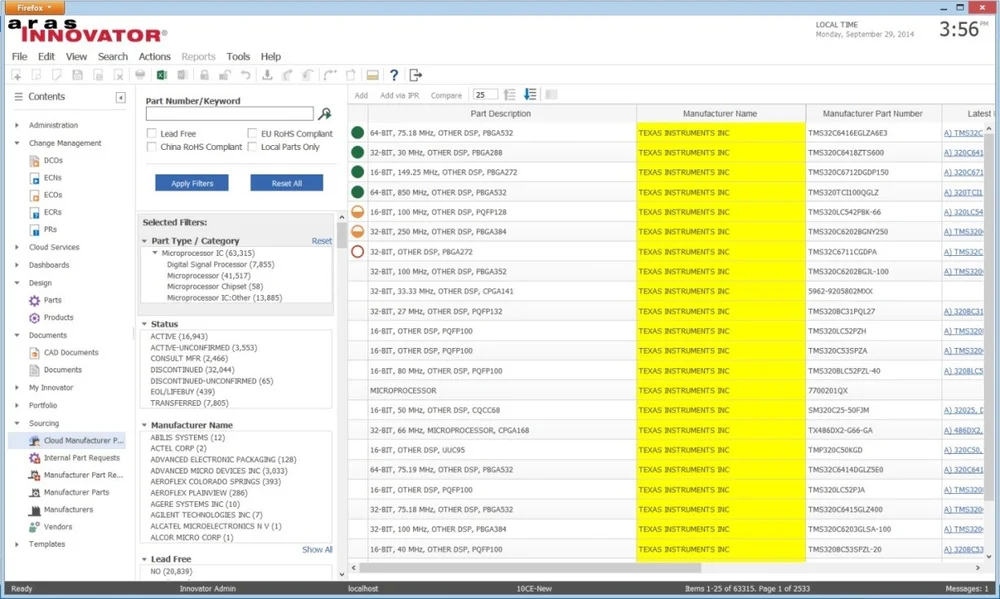Click the horizontal scrollbar under the results grid

click(x=530, y=567)
